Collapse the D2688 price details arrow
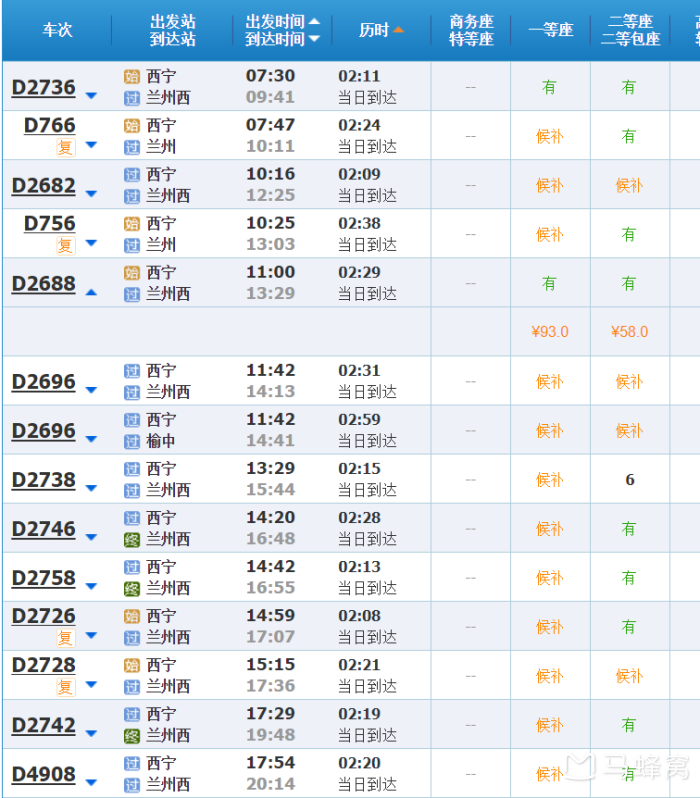This screenshot has height=798, width=700. tap(91, 292)
